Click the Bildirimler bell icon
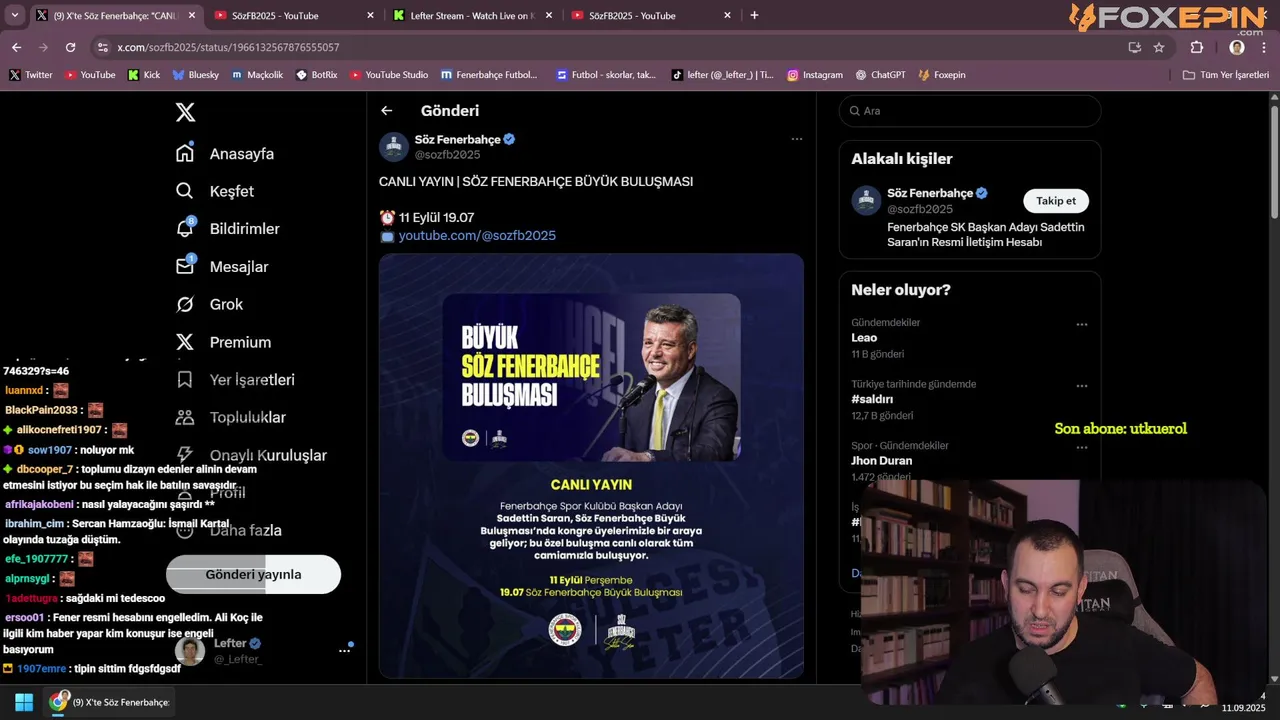The image size is (1280, 720). point(185,229)
